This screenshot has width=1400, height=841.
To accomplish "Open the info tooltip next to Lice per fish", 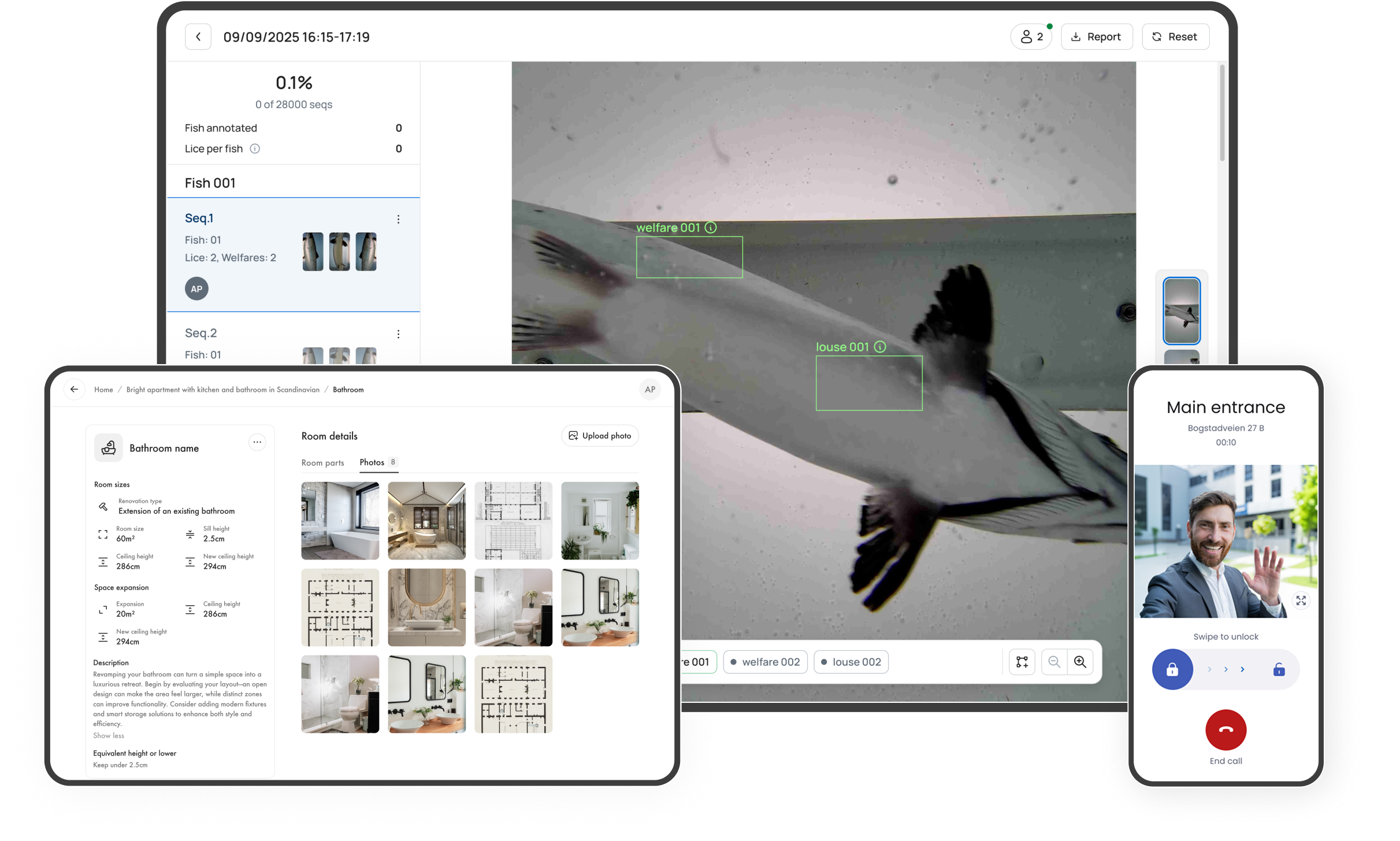I will point(256,149).
